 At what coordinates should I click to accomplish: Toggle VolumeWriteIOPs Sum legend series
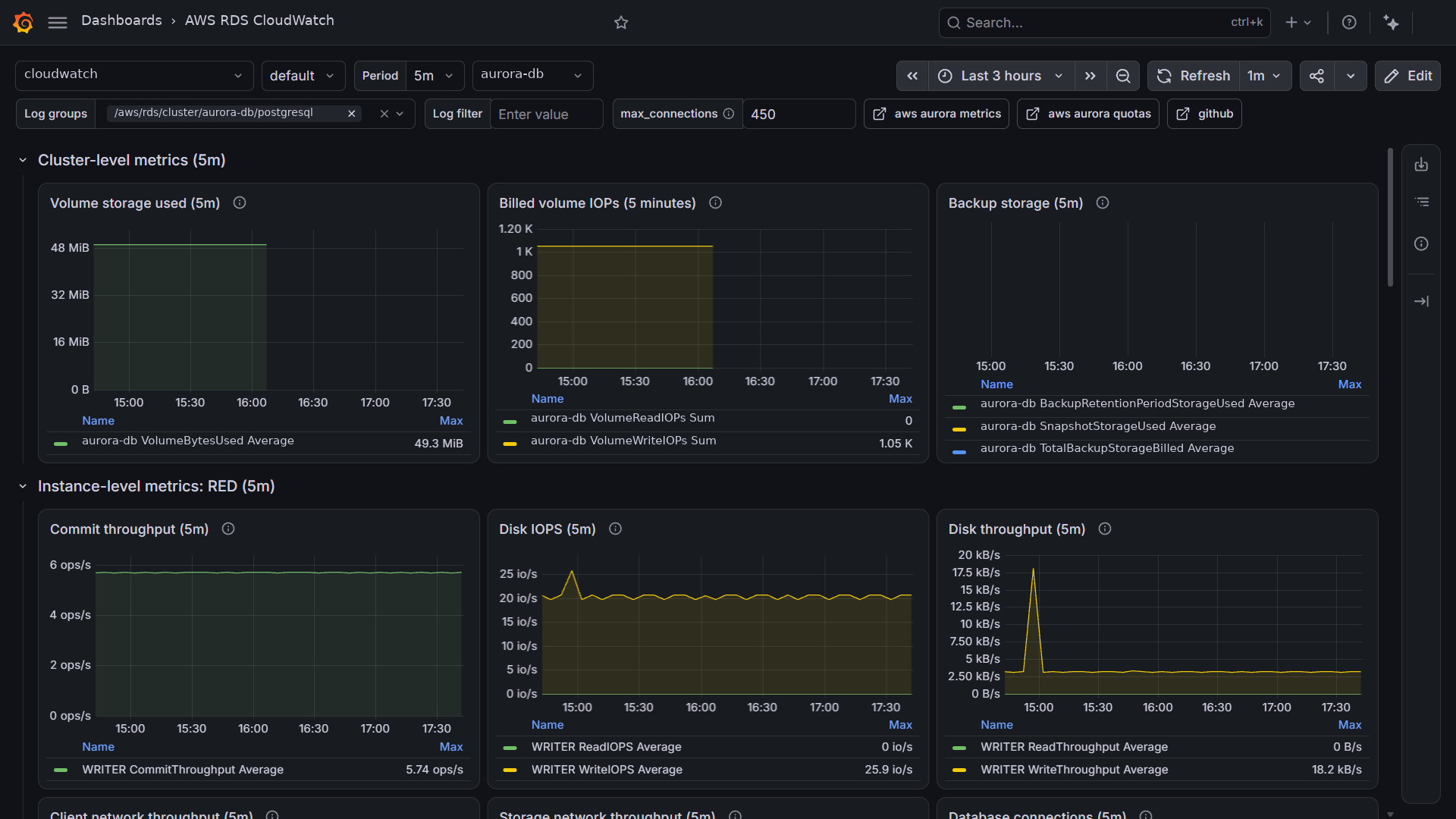click(623, 441)
